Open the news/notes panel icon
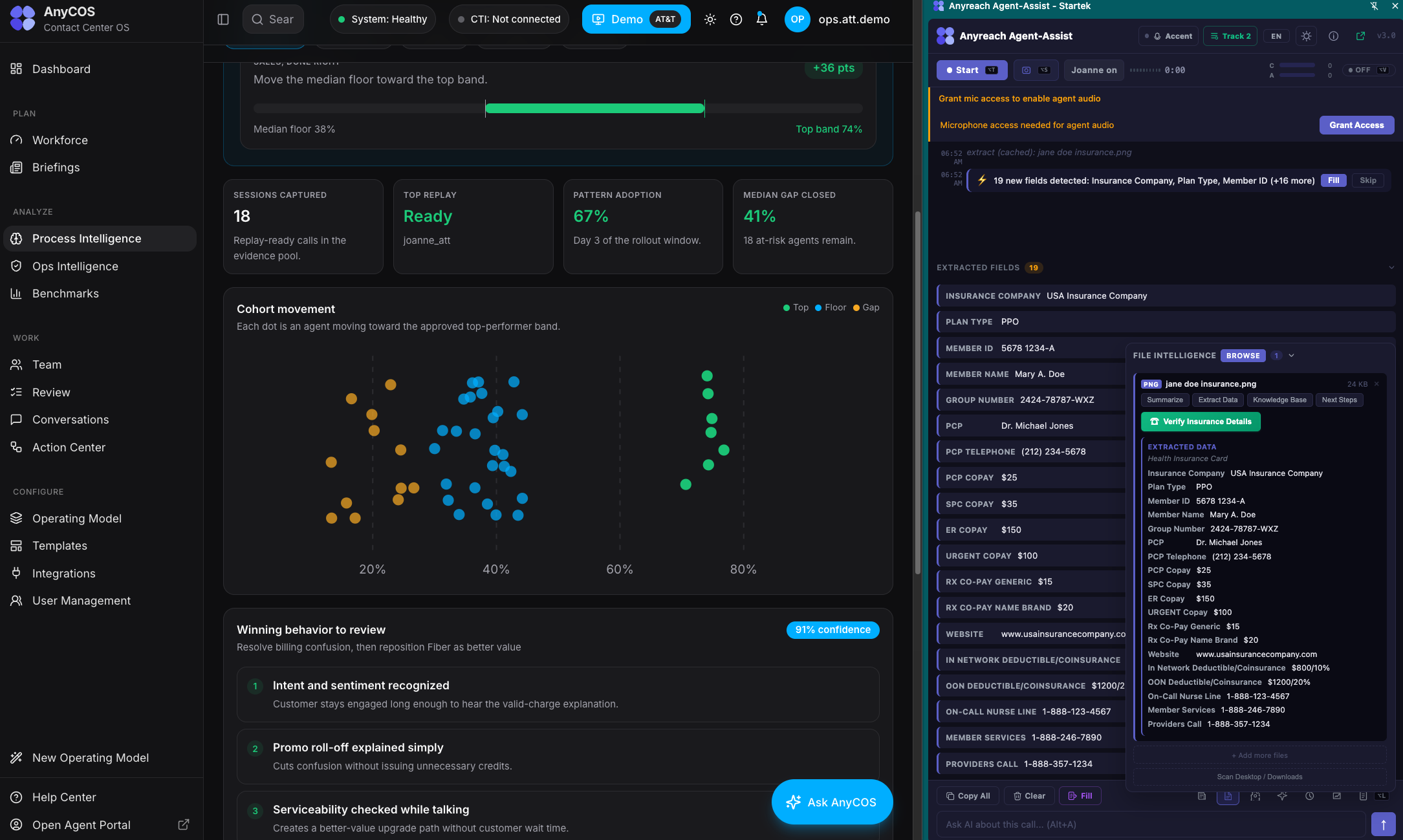The width and height of the screenshot is (1403, 840). click(x=1202, y=796)
